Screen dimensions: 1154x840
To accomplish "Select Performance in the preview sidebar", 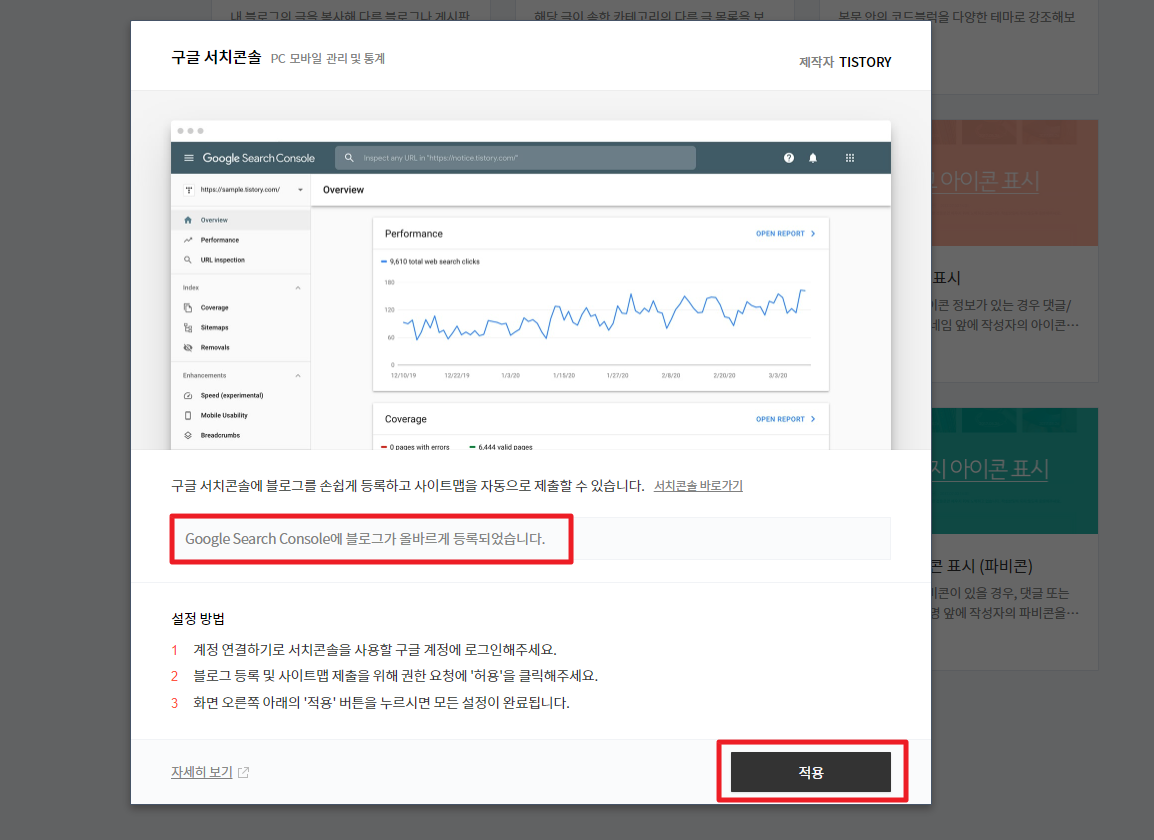I will pyautogui.click(x=241, y=240).
